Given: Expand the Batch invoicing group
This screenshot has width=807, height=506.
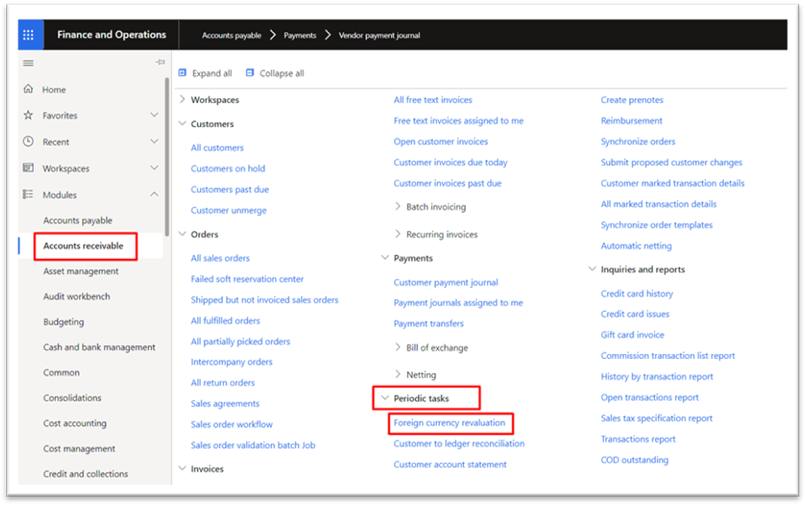Looking at the screenshot, I should [397, 206].
